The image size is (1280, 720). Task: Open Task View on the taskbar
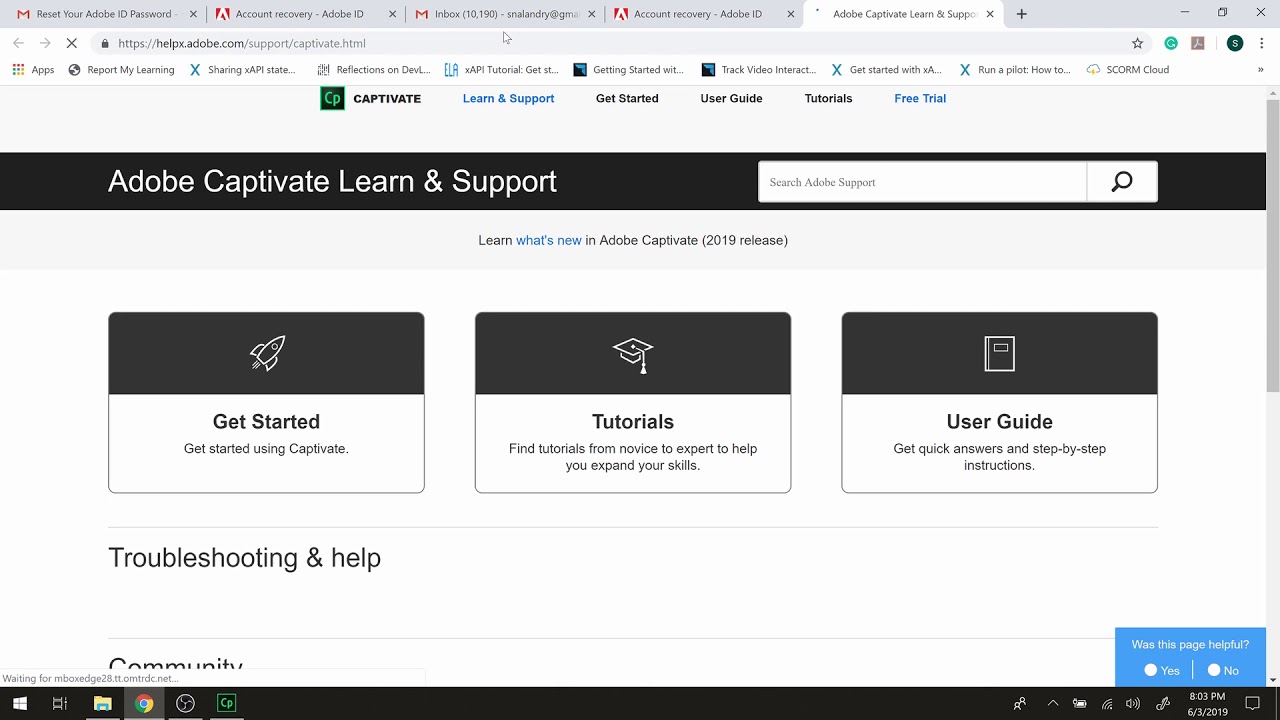[60, 703]
